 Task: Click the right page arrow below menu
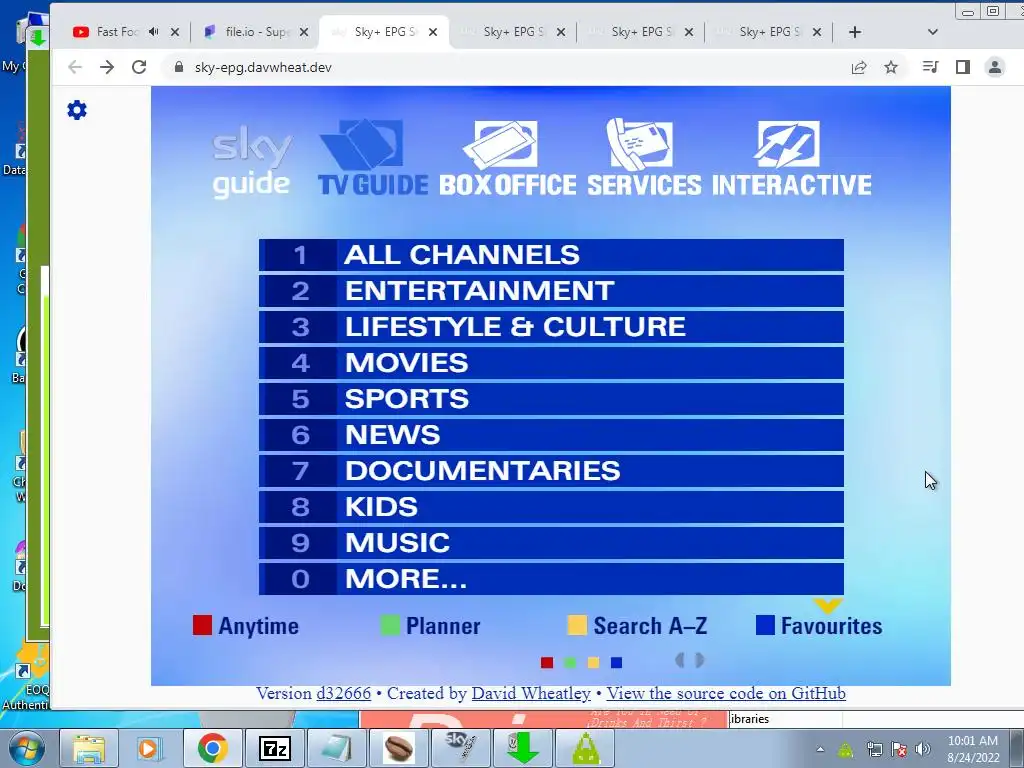tap(699, 660)
